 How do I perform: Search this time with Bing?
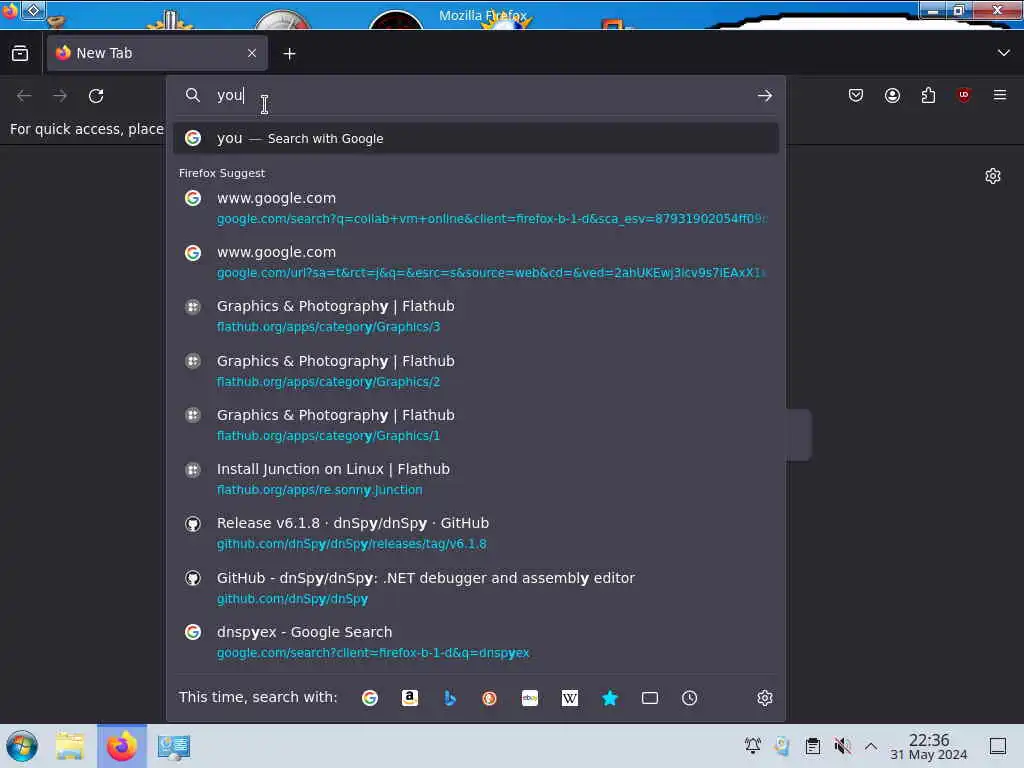(x=450, y=697)
